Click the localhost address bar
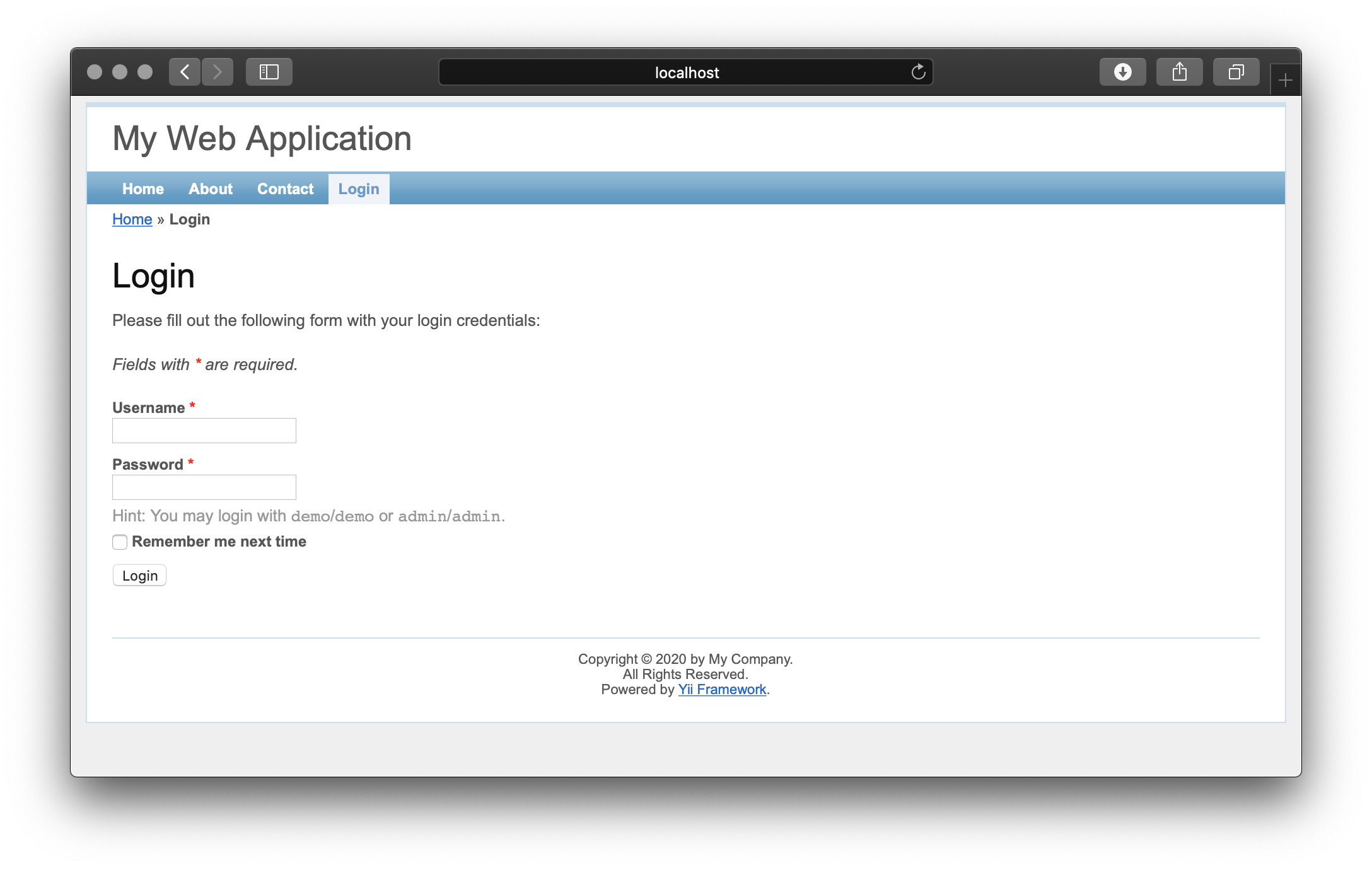 pyautogui.click(x=686, y=72)
